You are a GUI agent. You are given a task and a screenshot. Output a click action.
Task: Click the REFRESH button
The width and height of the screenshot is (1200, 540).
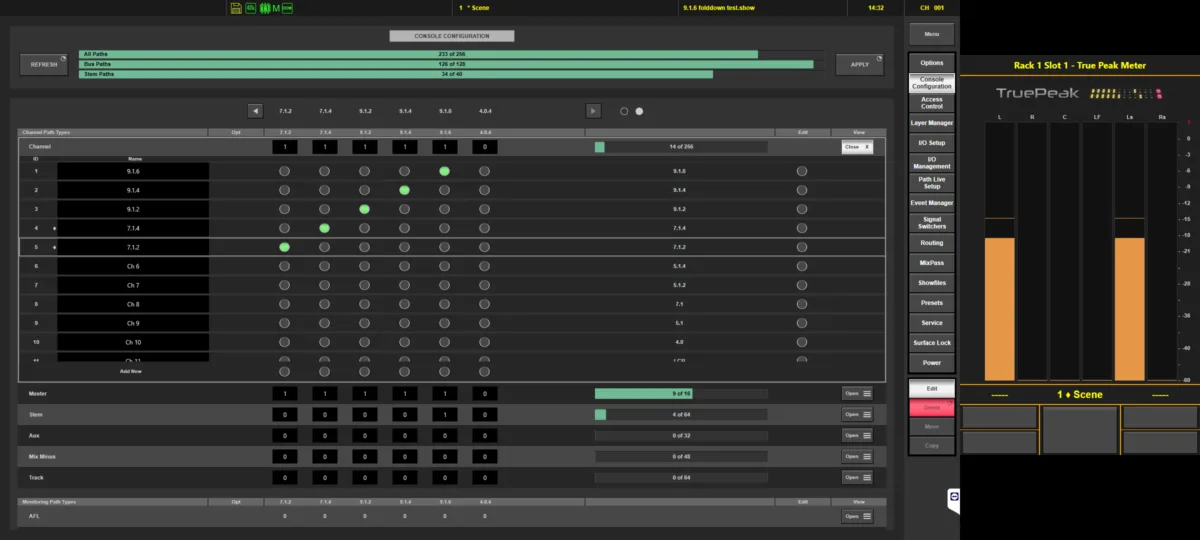(x=44, y=64)
